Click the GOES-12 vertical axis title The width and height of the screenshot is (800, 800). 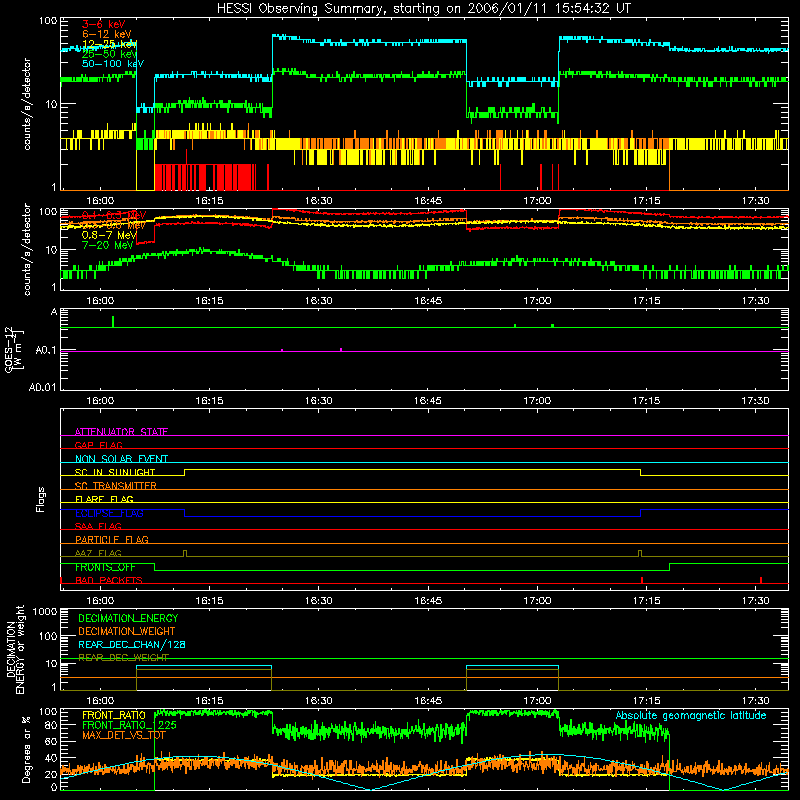[x=14, y=350]
